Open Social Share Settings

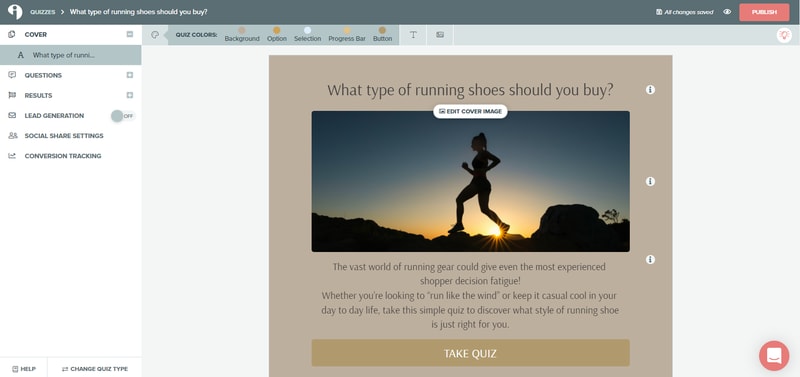[64, 136]
